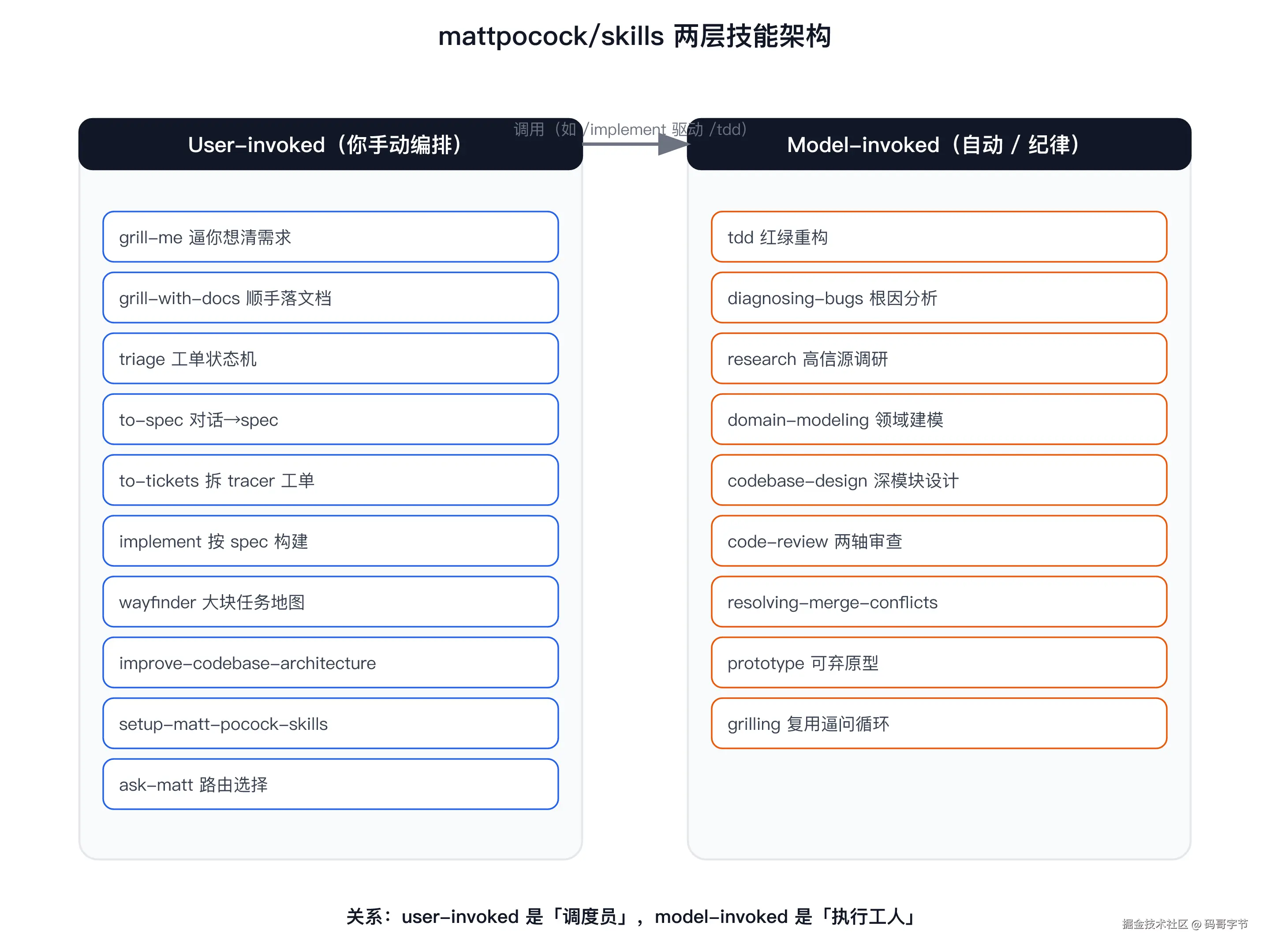Click the title 'mattpocock/skills 两层技能架构'
The width and height of the screenshot is (1270, 952).
[x=635, y=36]
